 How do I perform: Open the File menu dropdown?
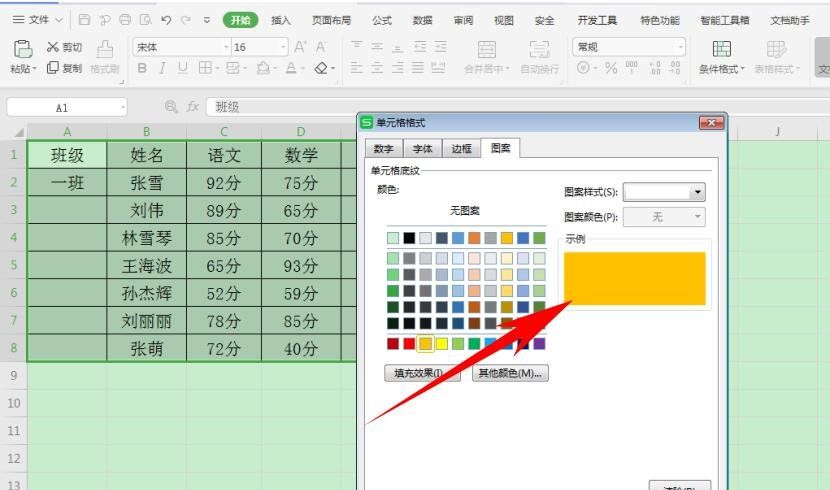coord(37,20)
